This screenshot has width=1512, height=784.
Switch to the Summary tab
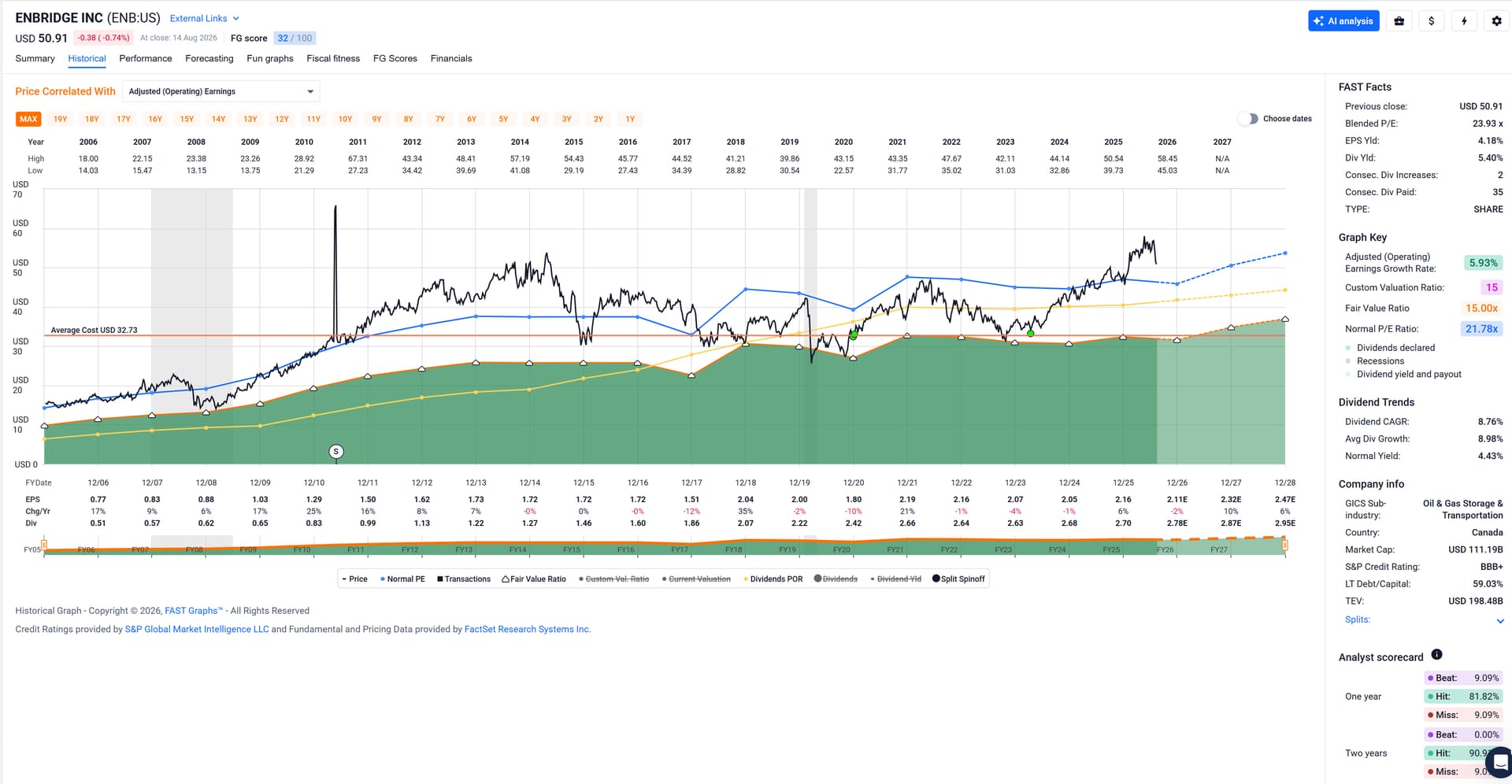[x=35, y=58]
